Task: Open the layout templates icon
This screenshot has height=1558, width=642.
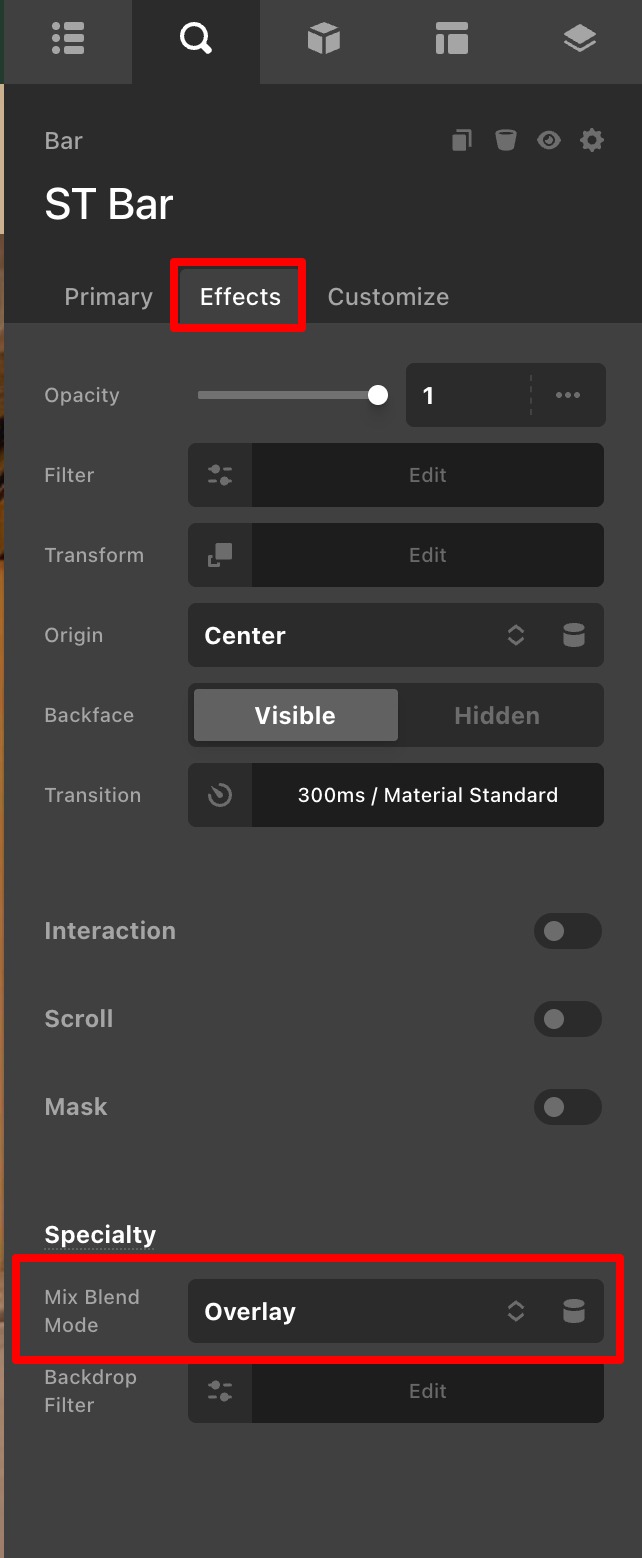Action: click(451, 40)
